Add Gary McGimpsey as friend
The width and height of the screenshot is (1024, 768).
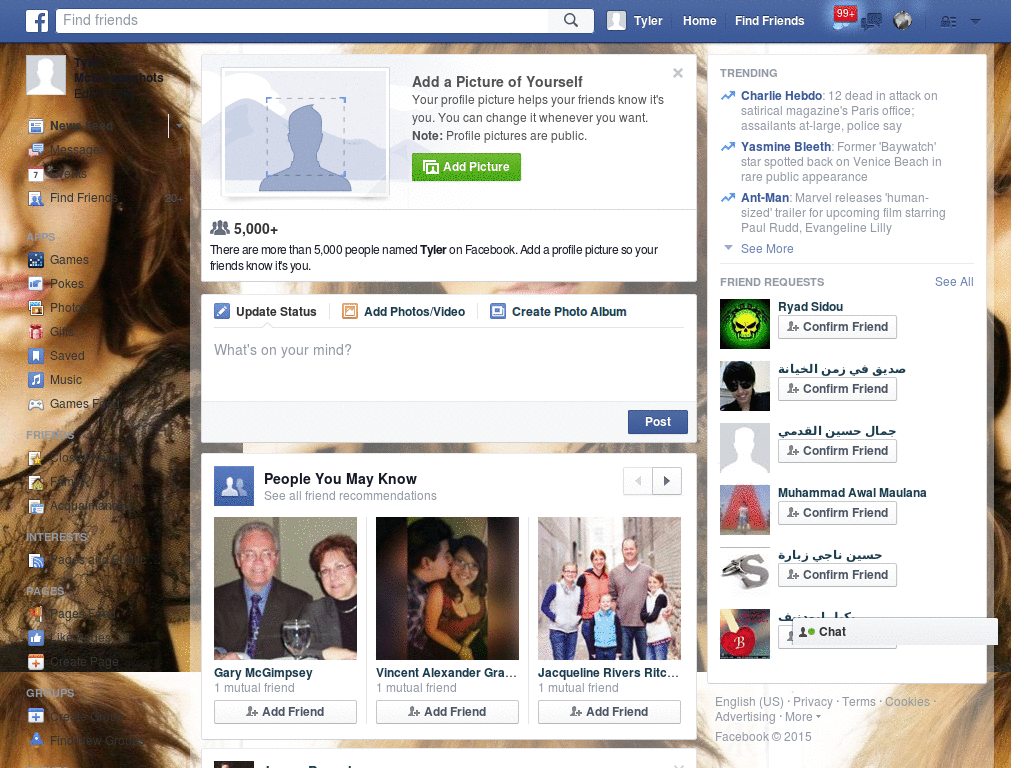(x=285, y=712)
